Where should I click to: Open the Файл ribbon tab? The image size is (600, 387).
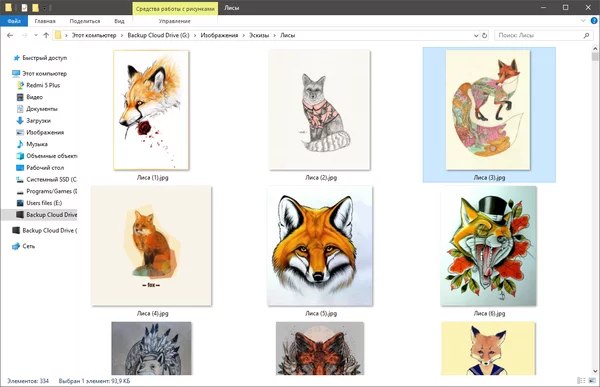point(14,21)
